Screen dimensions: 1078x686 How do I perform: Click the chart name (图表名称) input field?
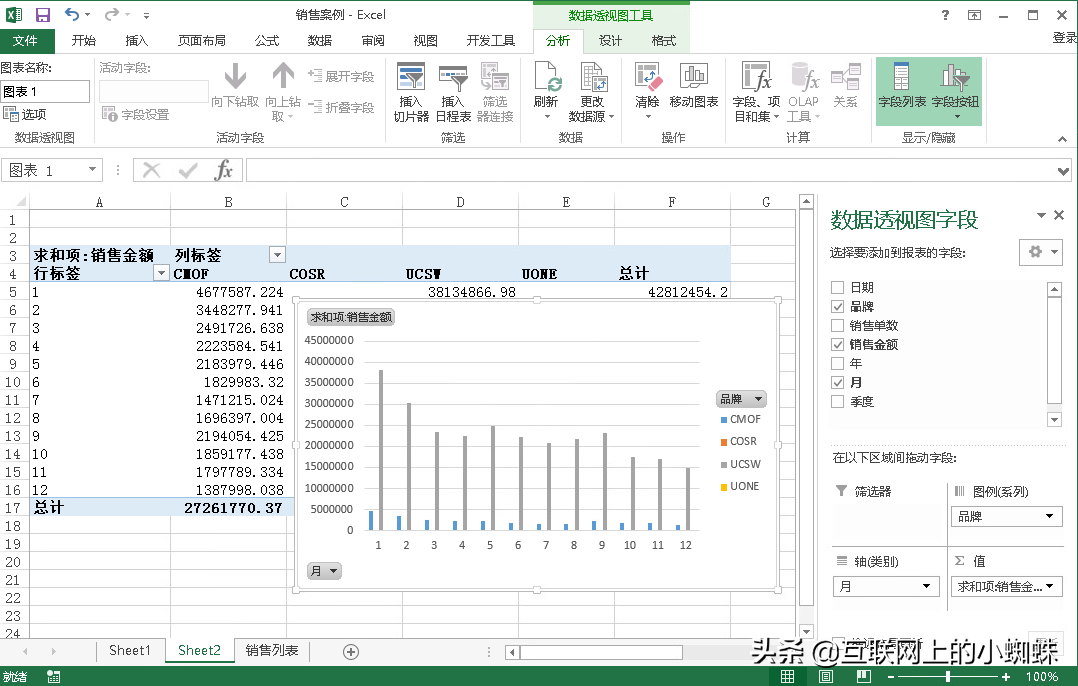click(45, 91)
